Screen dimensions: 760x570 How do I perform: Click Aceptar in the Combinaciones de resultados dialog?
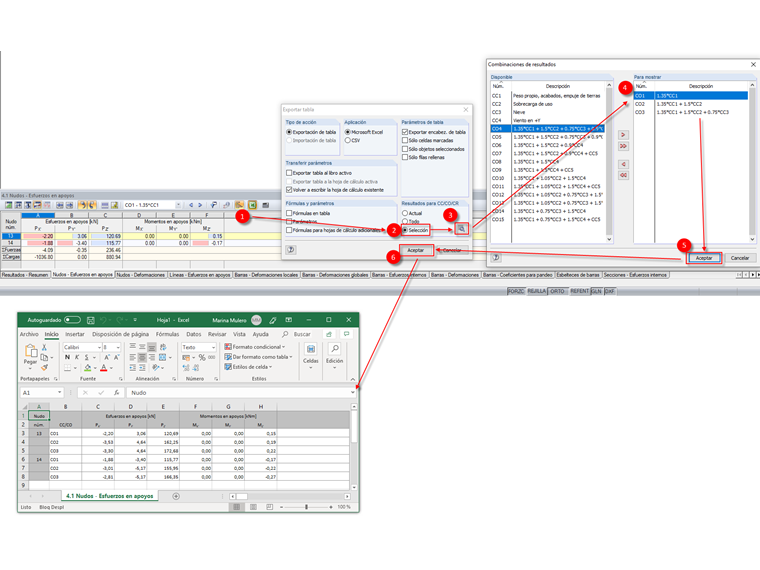(x=704, y=258)
